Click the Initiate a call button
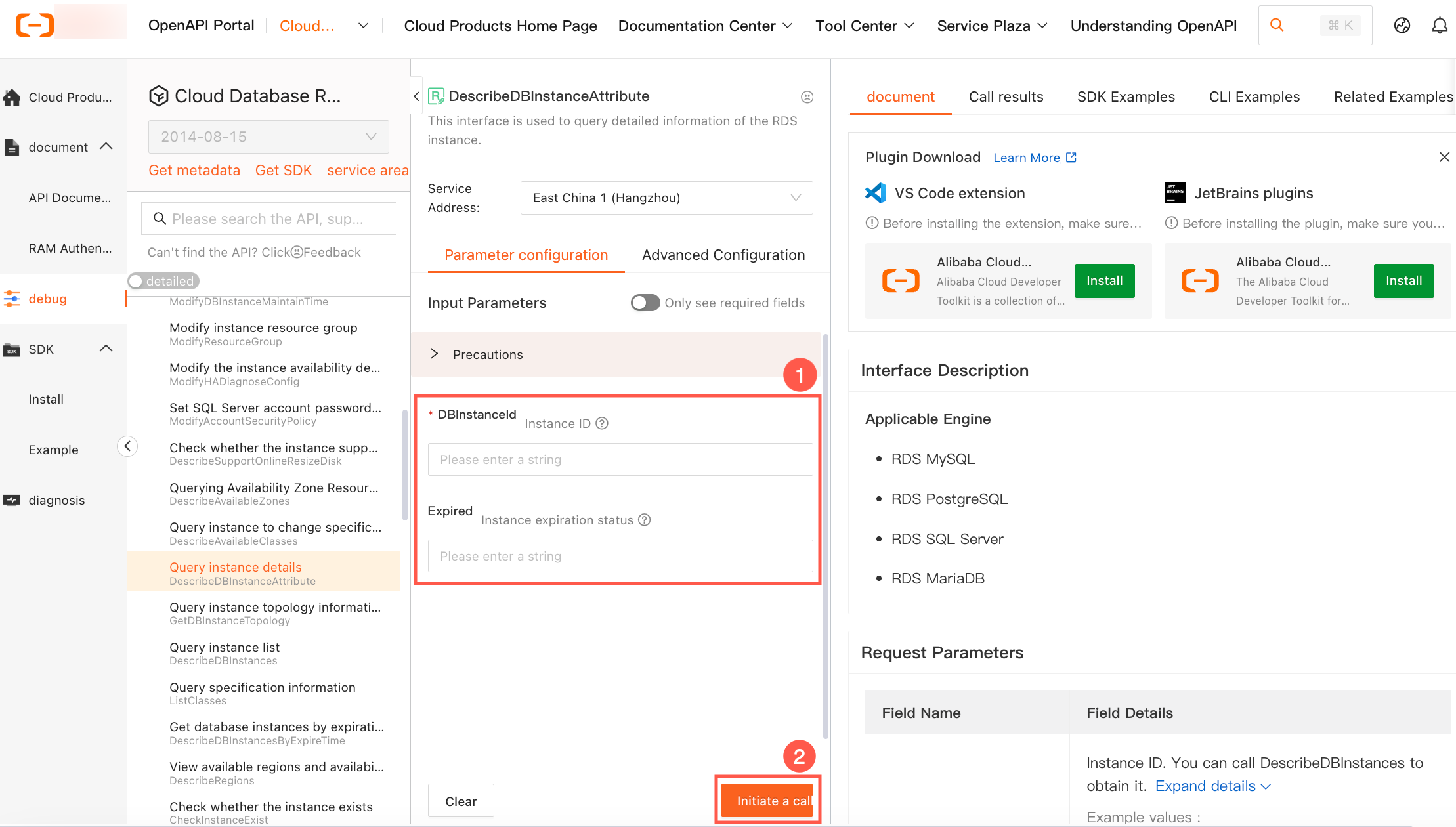Image resolution: width=1456 pixels, height=827 pixels. [767, 801]
